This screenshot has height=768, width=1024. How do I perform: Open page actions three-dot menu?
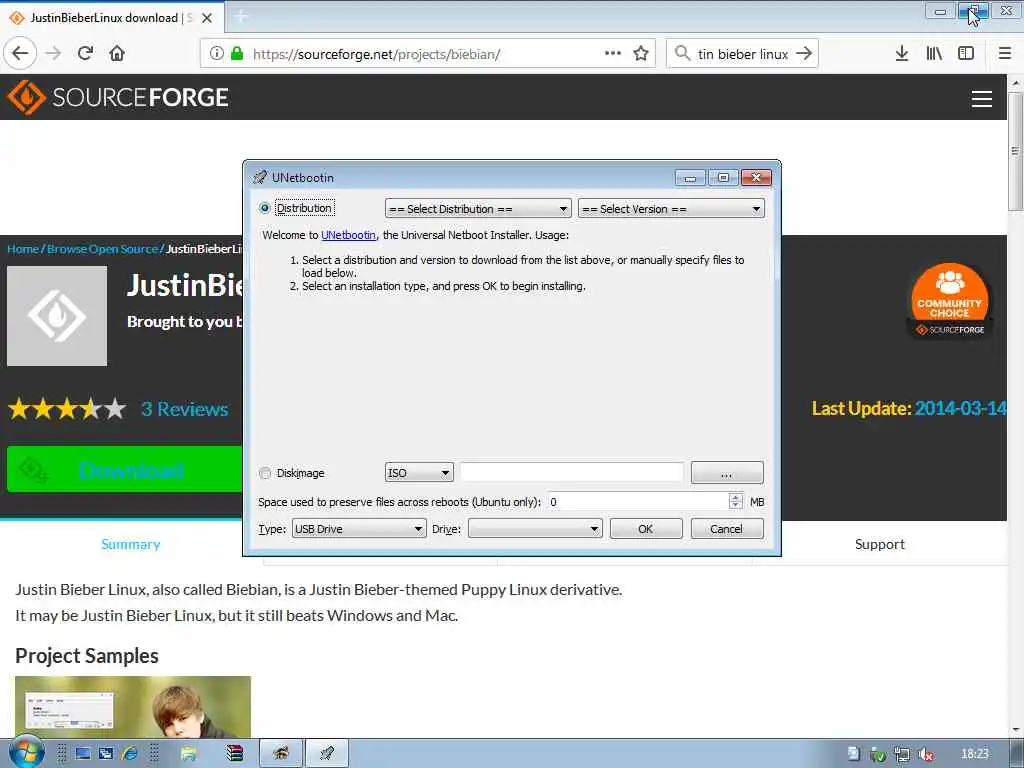613,54
